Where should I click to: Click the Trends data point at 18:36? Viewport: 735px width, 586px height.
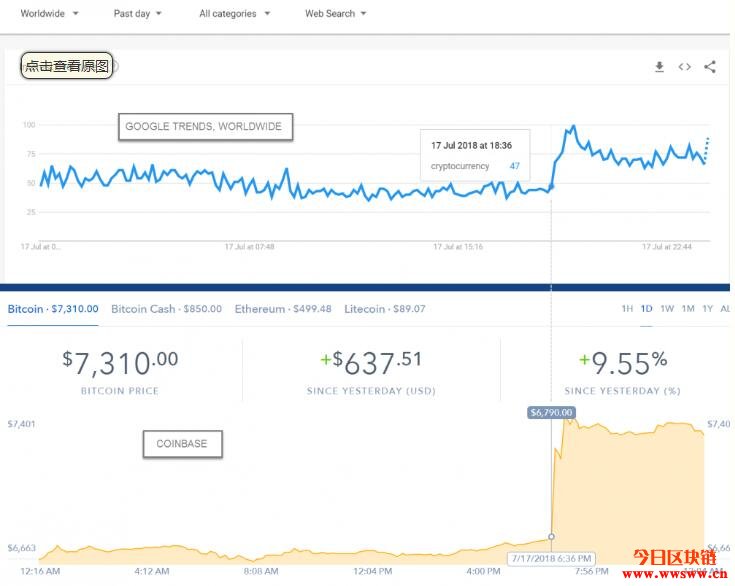pos(551,187)
